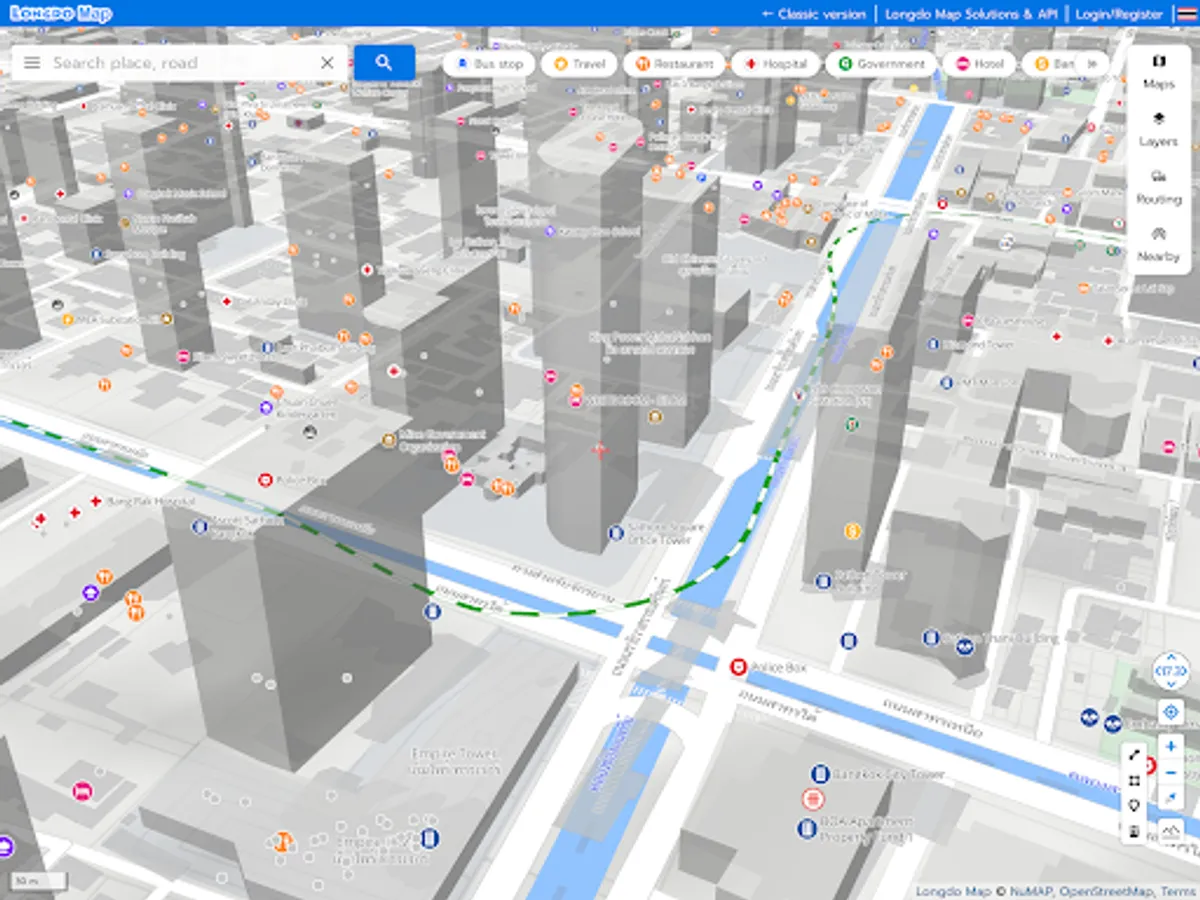Zoom in using the plus icon
The image size is (1200, 900).
point(1171,746)
